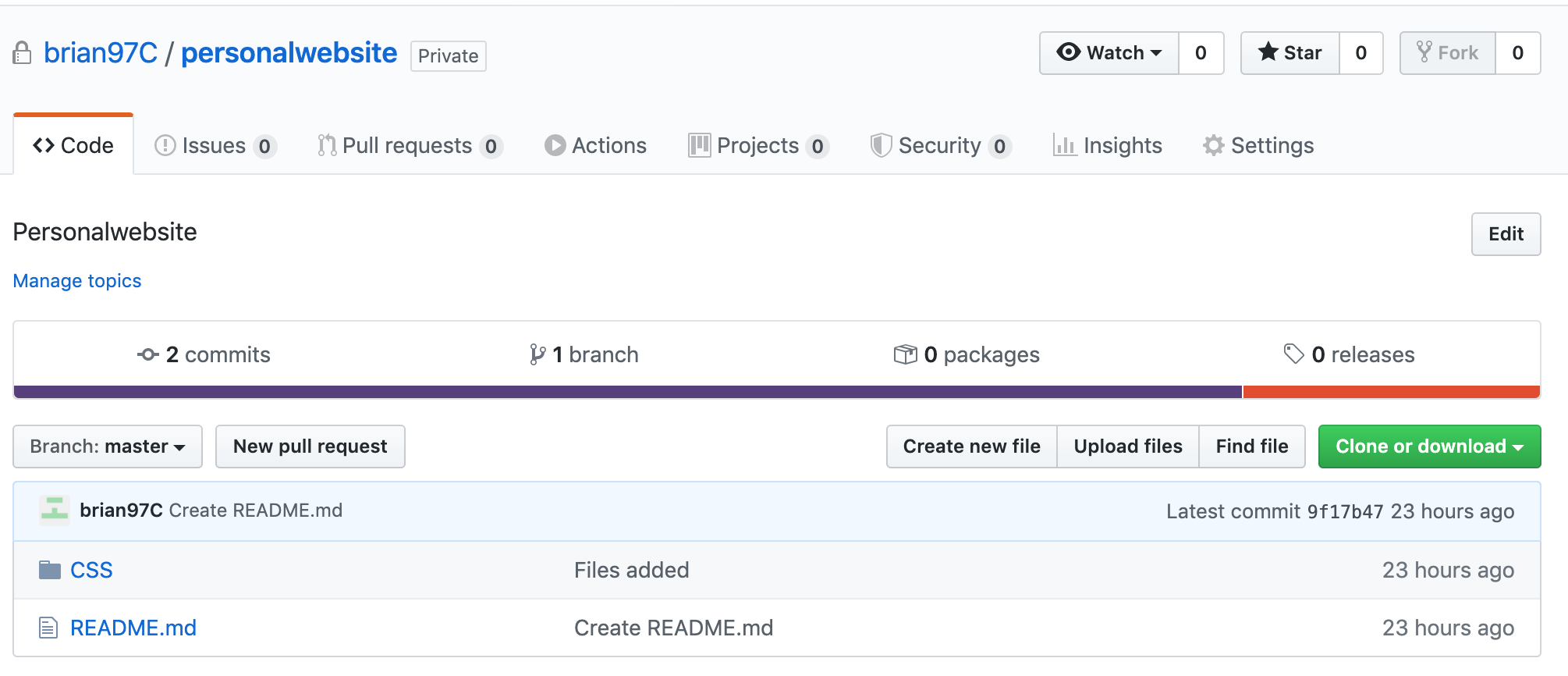Viewport: 1568px width, 676px height.
Task: Click the Private badge label
Action: pyautogui.click(x=449, y=56)
